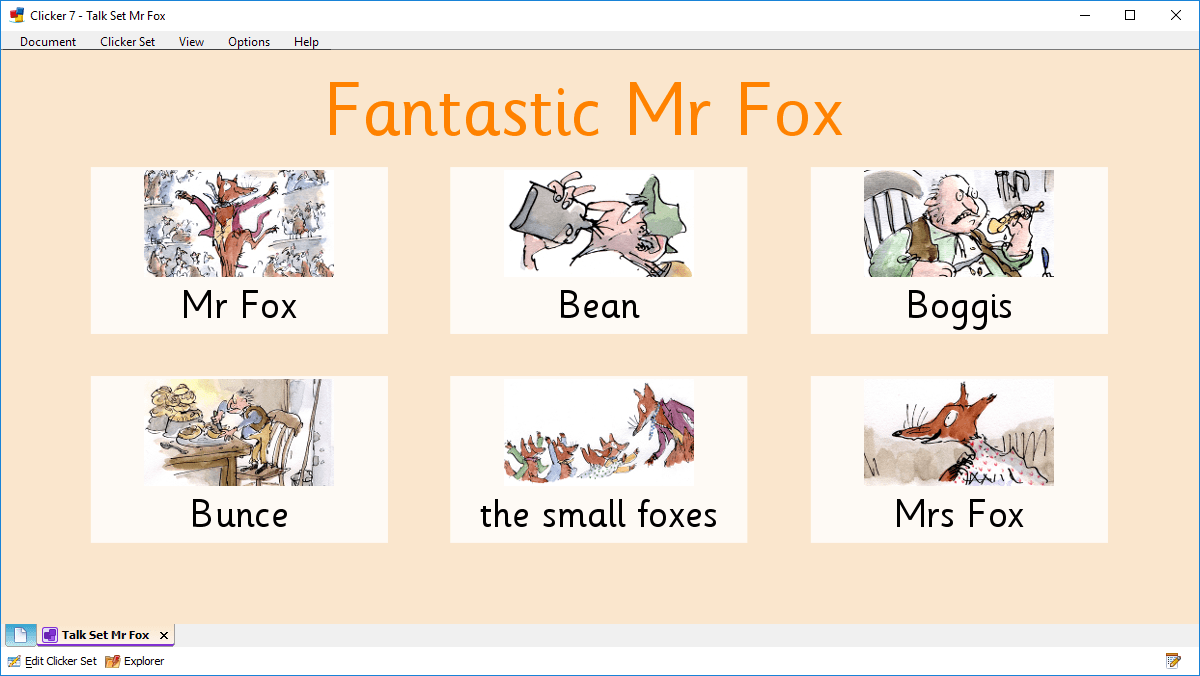
Task: Select the Boggis picture cell
Action: click(x=959, y=250)
